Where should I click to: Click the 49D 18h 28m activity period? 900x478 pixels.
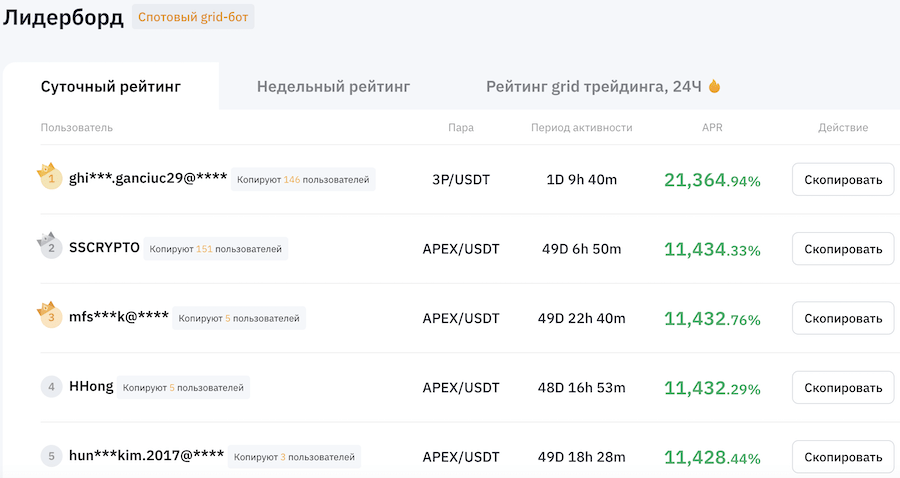[581, 457]
